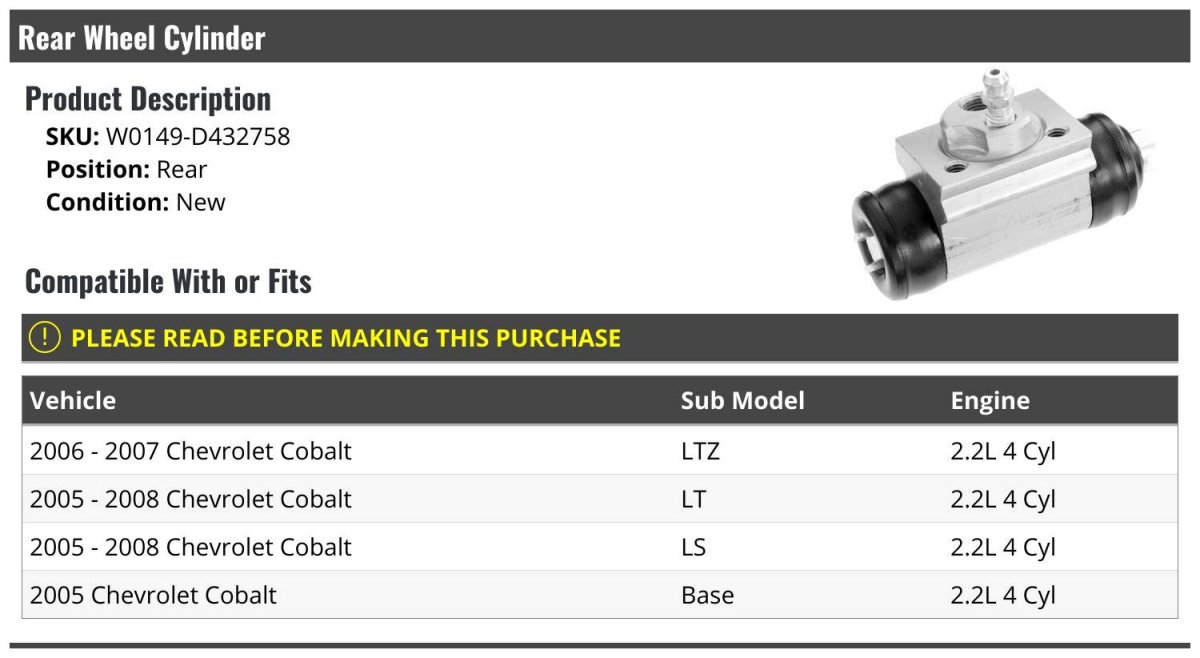Click the Engine column header
Screen dimensions: 1200x658
(990, 401)
